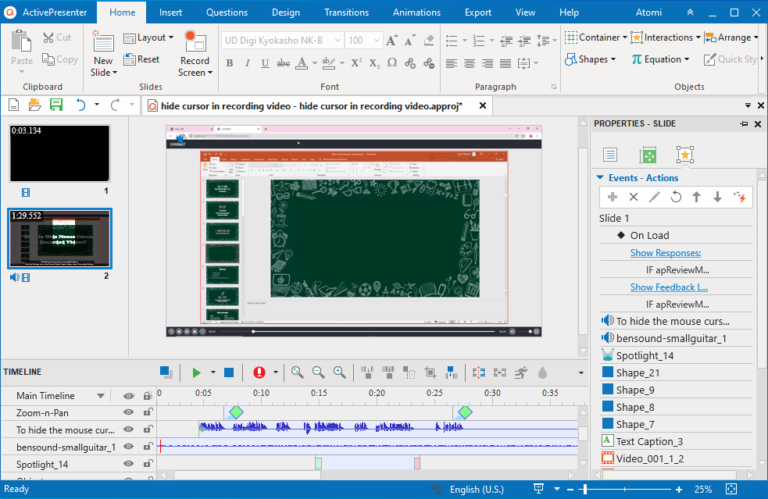Open the Transitions tab
This screenshot has height=499, width=768.
pyautogui.click(x=346, y=12)
